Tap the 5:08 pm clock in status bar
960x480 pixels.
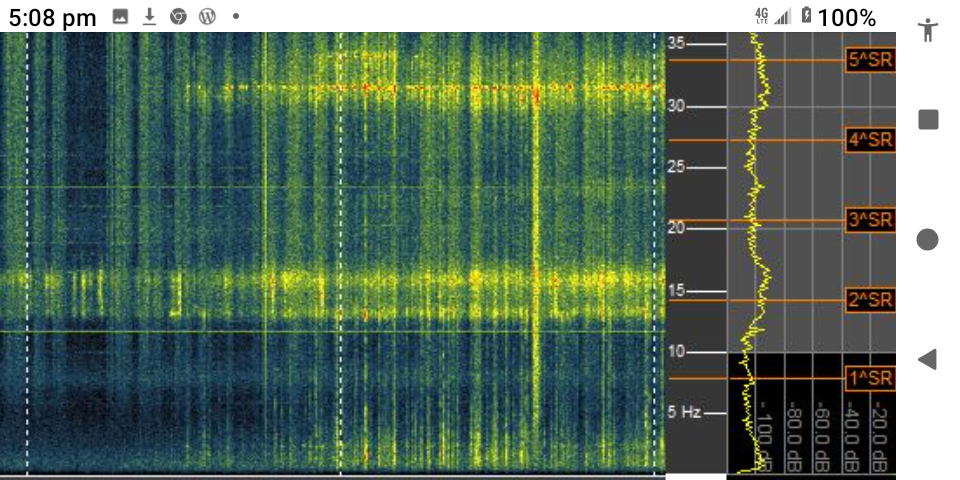(53, 17)
